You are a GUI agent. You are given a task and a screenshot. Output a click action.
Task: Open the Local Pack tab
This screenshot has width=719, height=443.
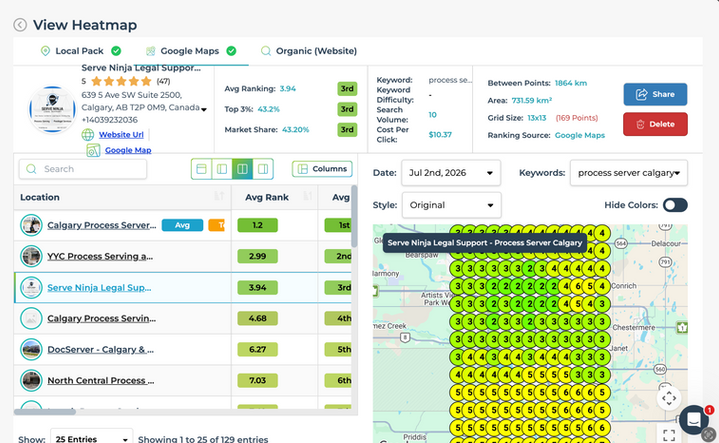pyautogui.click(x=80, y=51)
